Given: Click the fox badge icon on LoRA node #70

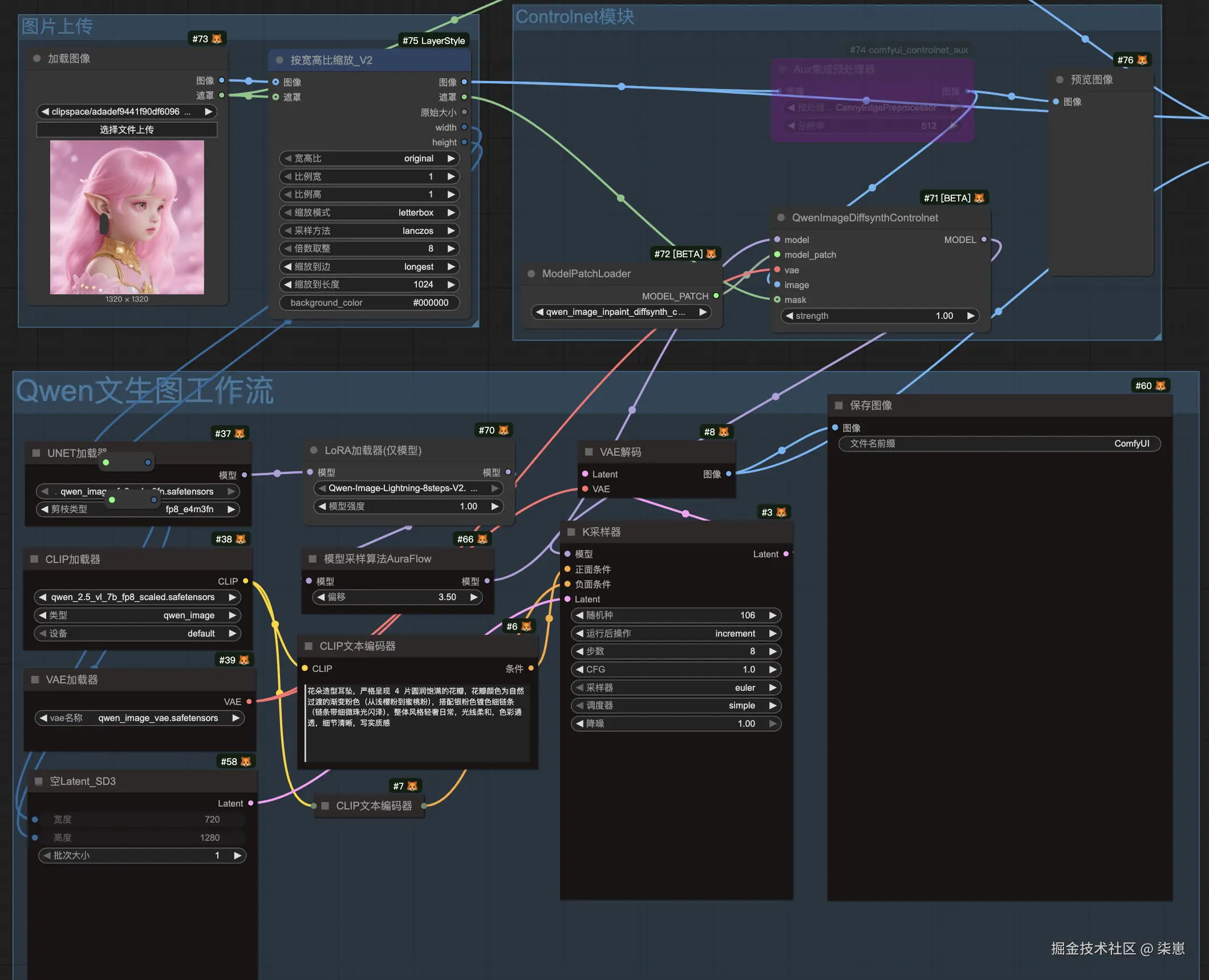Looking at the screenshot, I should tap(504, 430).
